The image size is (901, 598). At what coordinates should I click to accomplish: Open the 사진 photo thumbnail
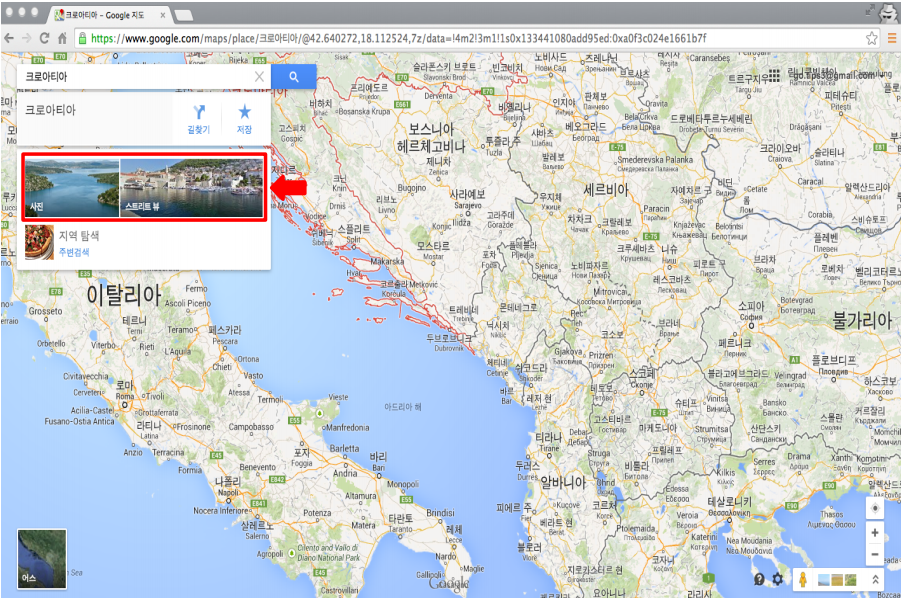tap(72, 188)
